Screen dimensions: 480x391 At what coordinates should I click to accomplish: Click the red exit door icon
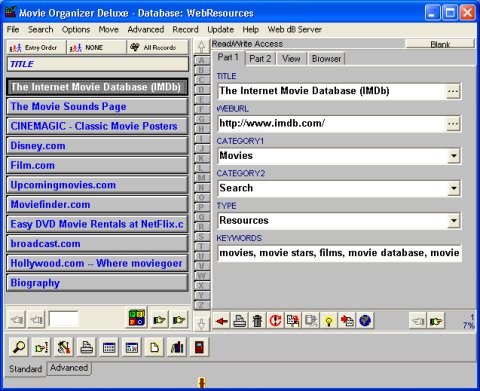[199, 347]
